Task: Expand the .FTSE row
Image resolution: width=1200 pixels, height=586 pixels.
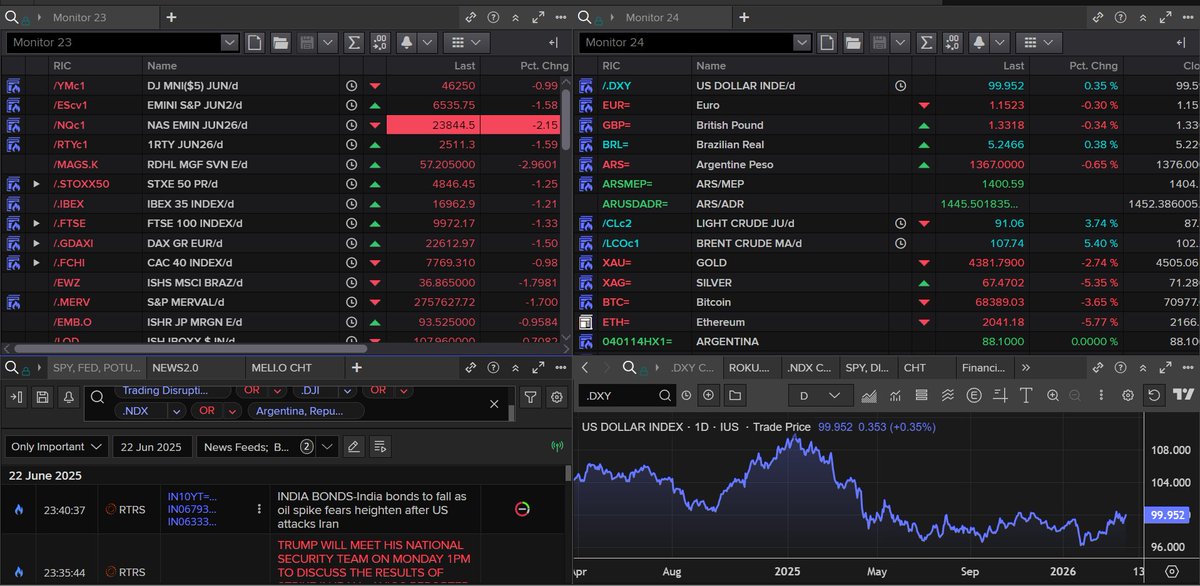Action: click(37, 223)
